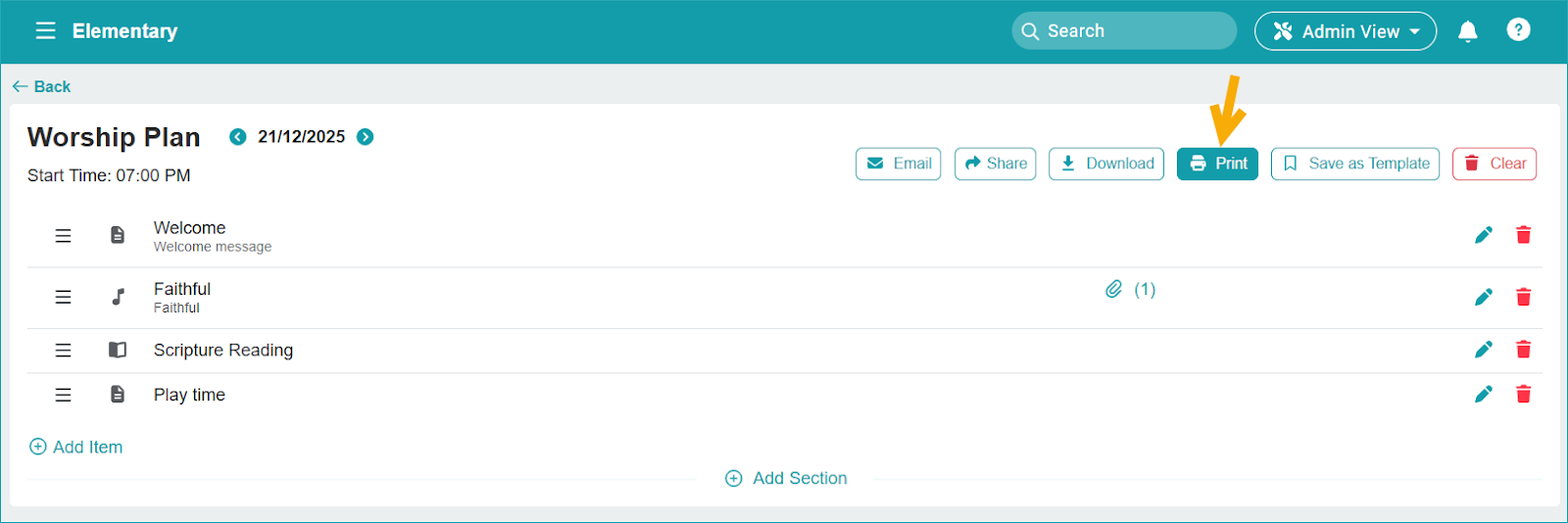This screenshot has width=1568, height=523.
Task: Save the plan as a template
Action: point(1354,164)
